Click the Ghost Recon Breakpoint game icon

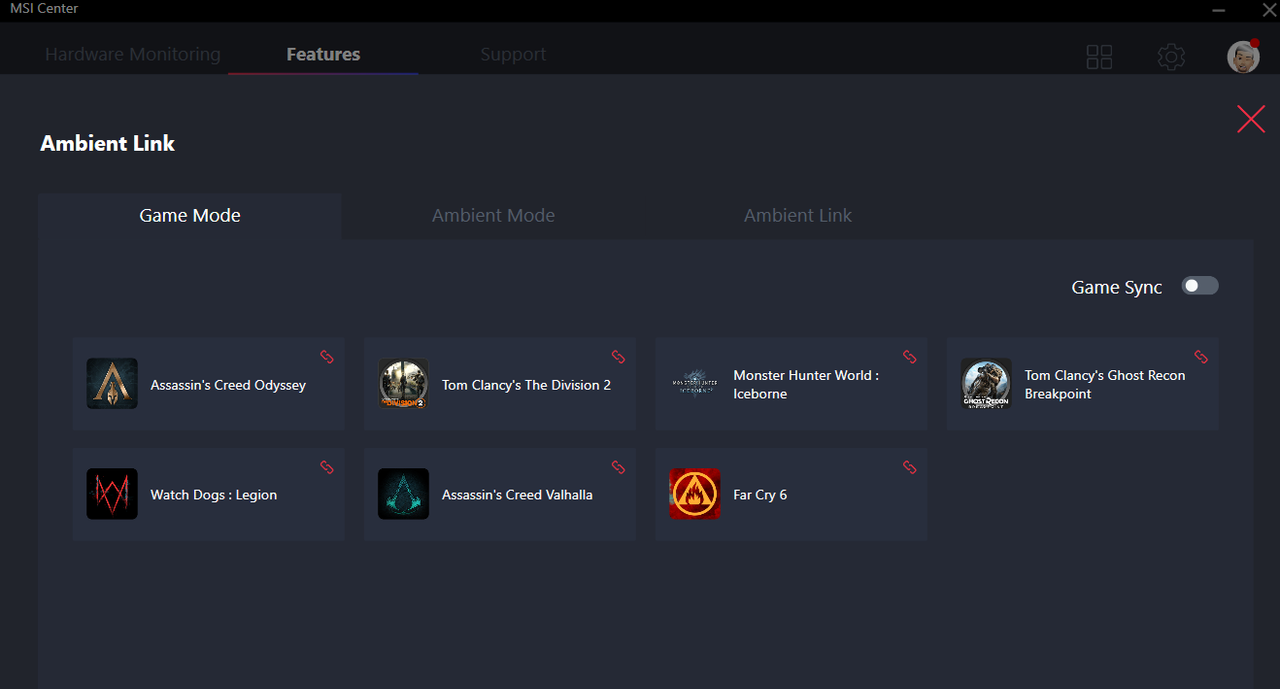point(986,384)
